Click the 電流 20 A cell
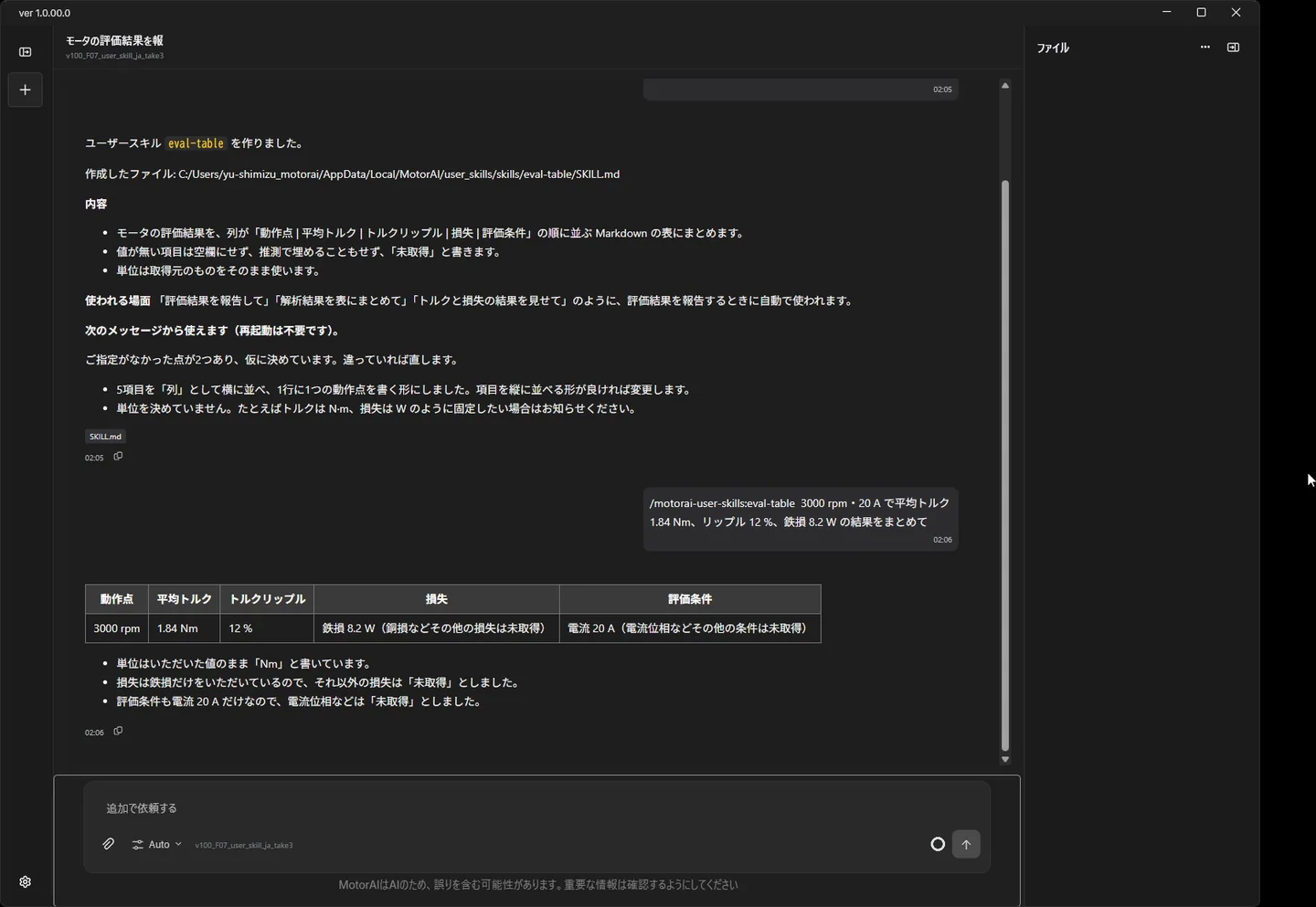 tap(690, 628)
